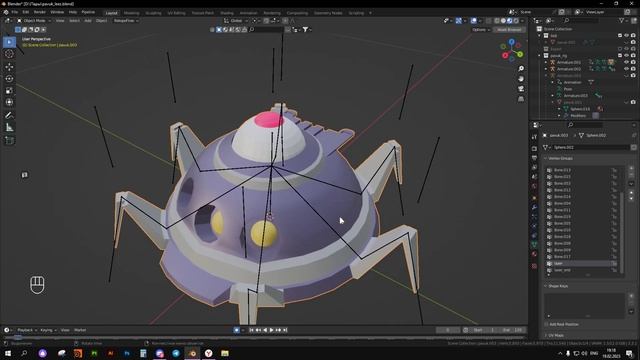
Task: Add a new vertex group with plus
Action: (631, 168)
